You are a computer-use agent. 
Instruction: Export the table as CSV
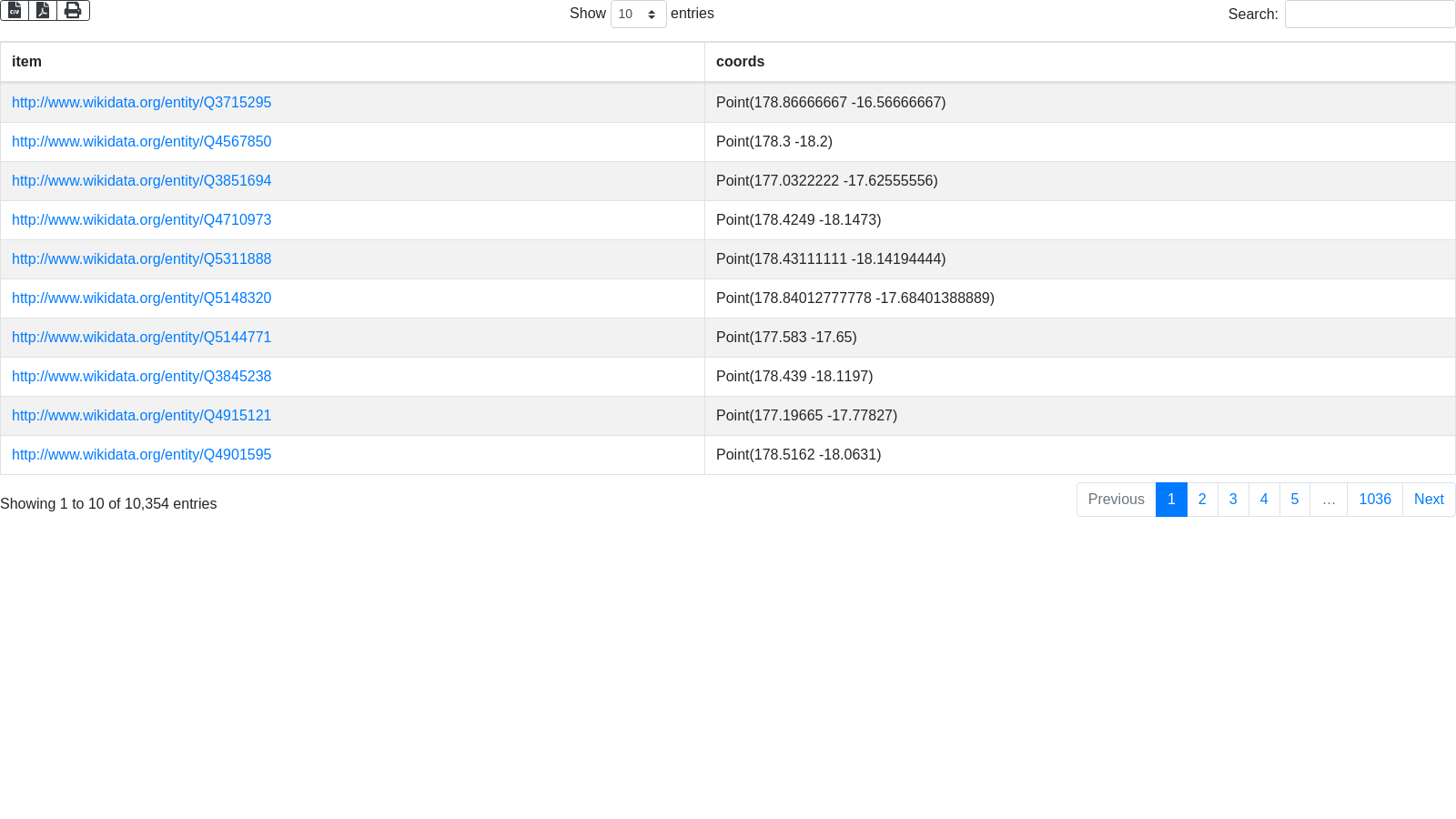[15, 10]
